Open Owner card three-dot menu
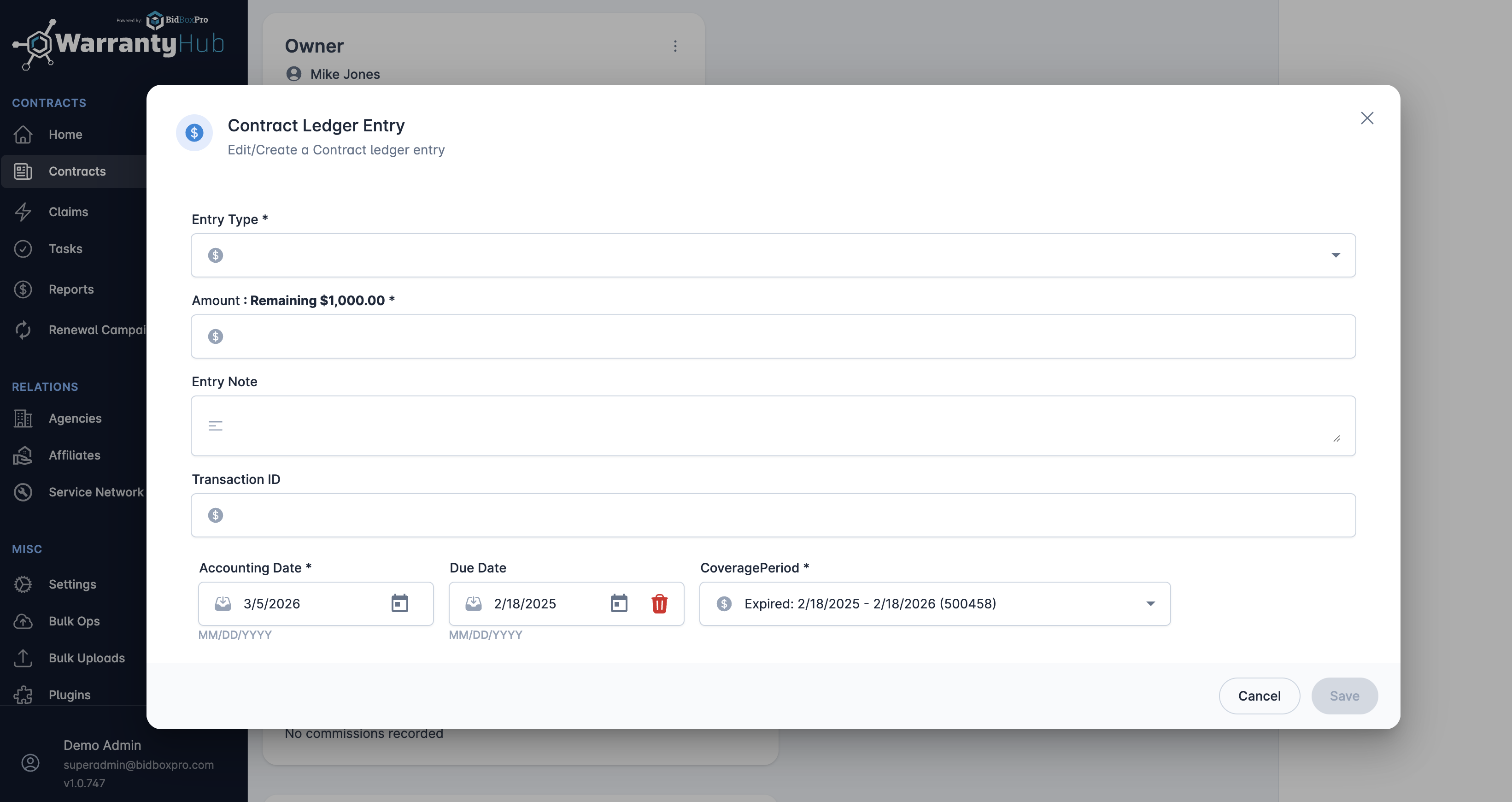The height and width of the screenshot is (802, 1512). [675, 46]
